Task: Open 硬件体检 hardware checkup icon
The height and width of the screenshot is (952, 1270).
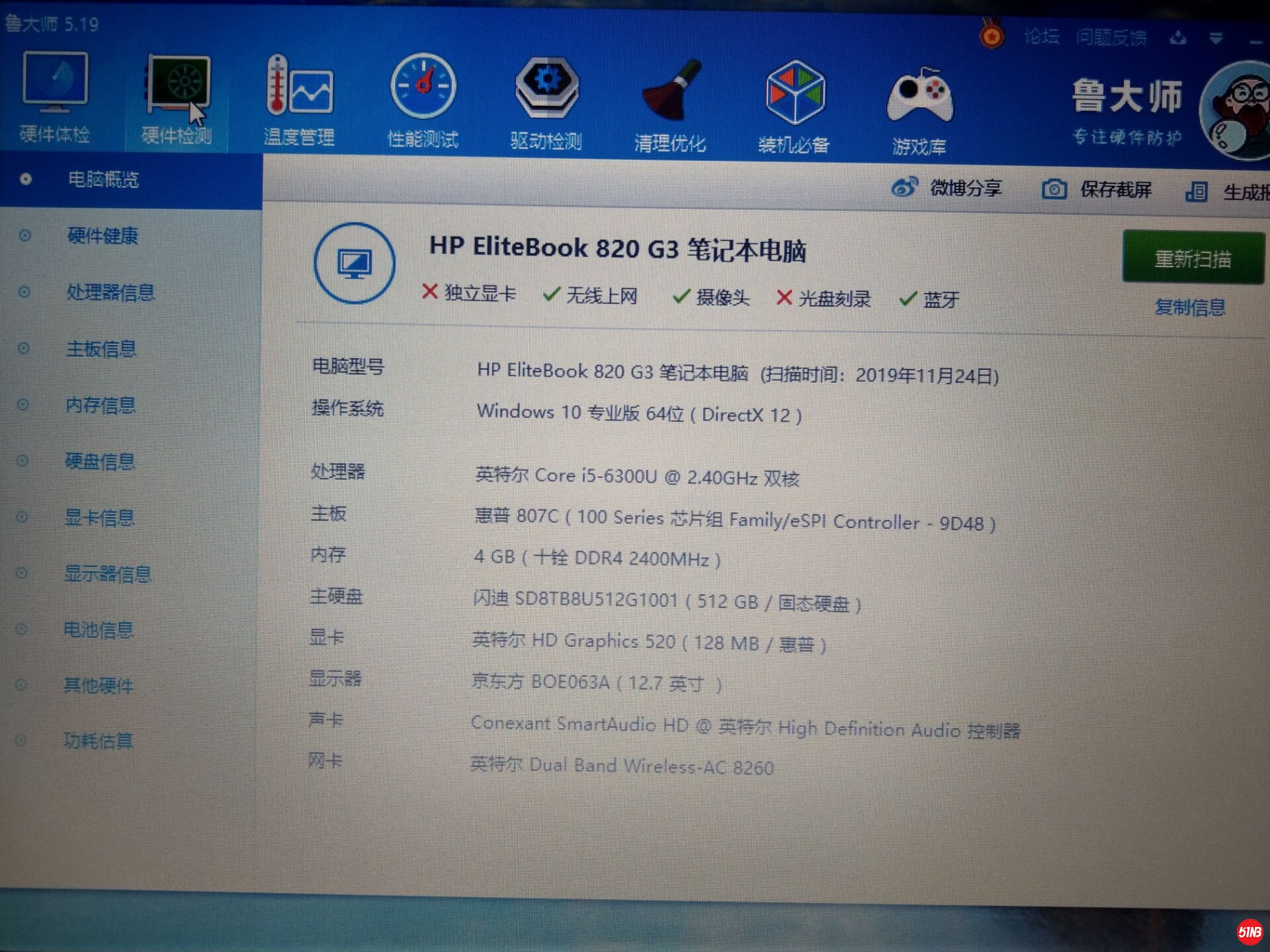Action: (56, 83)
